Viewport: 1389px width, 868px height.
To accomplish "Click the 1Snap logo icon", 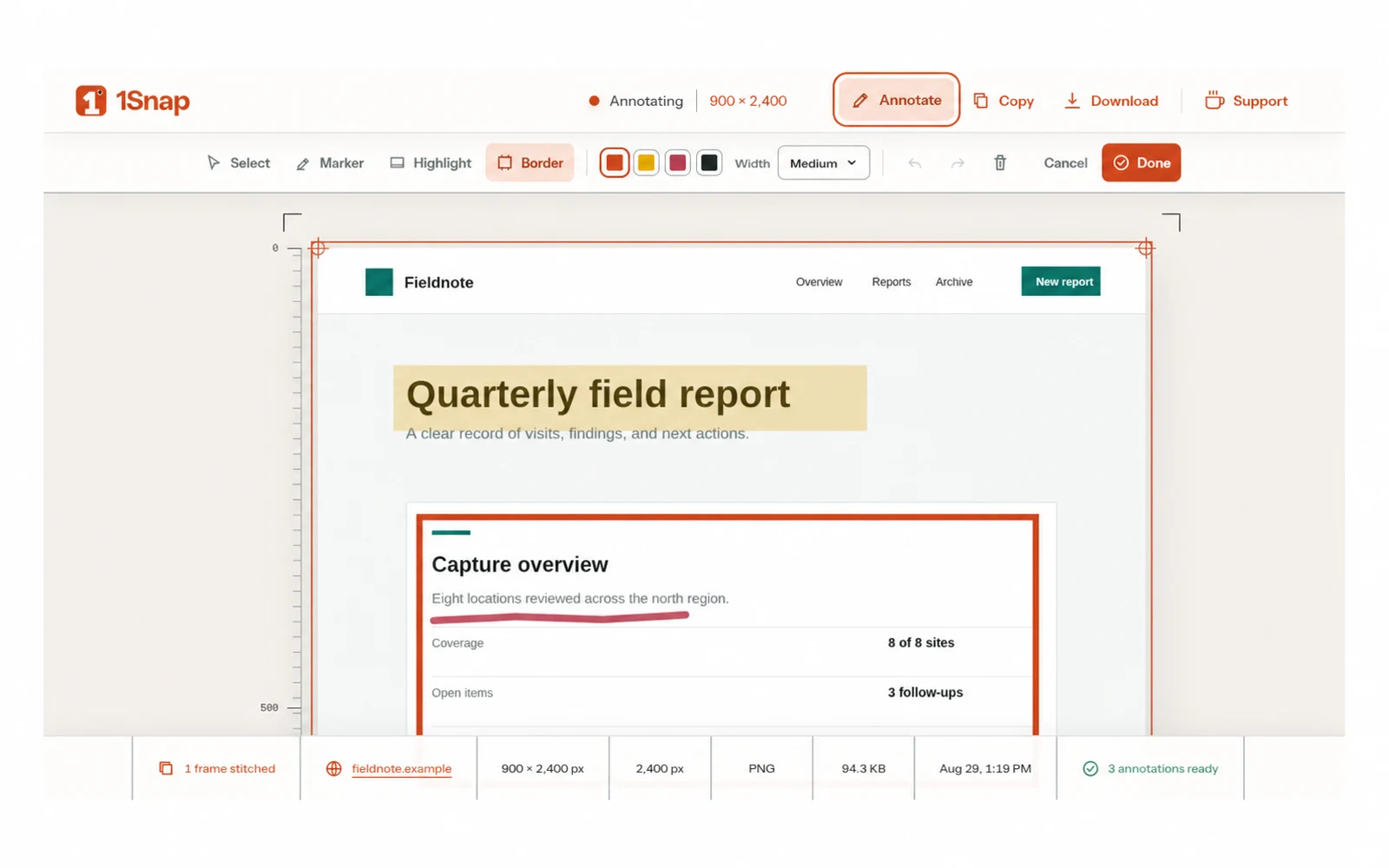I will coord(90,101).
